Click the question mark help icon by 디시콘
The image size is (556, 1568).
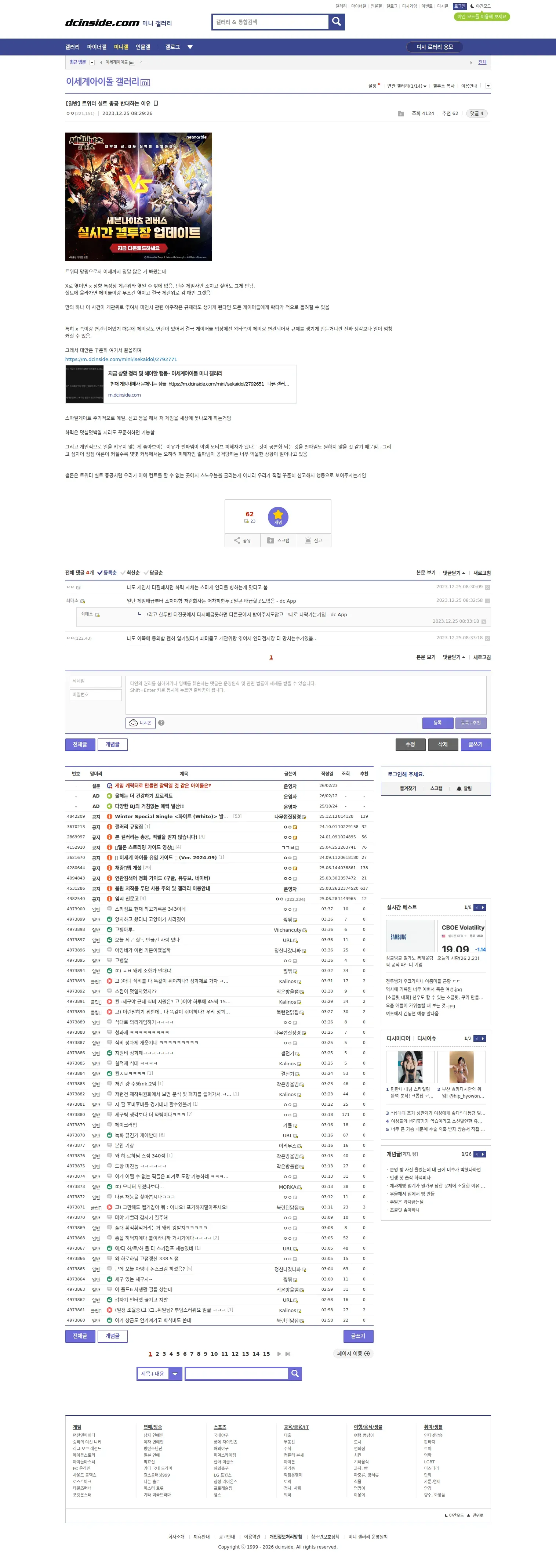click(161, 723)
